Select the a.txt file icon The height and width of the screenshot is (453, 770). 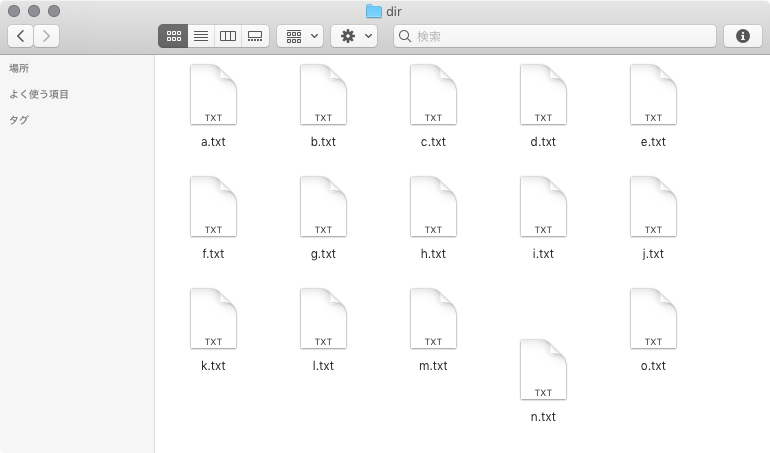213,95
